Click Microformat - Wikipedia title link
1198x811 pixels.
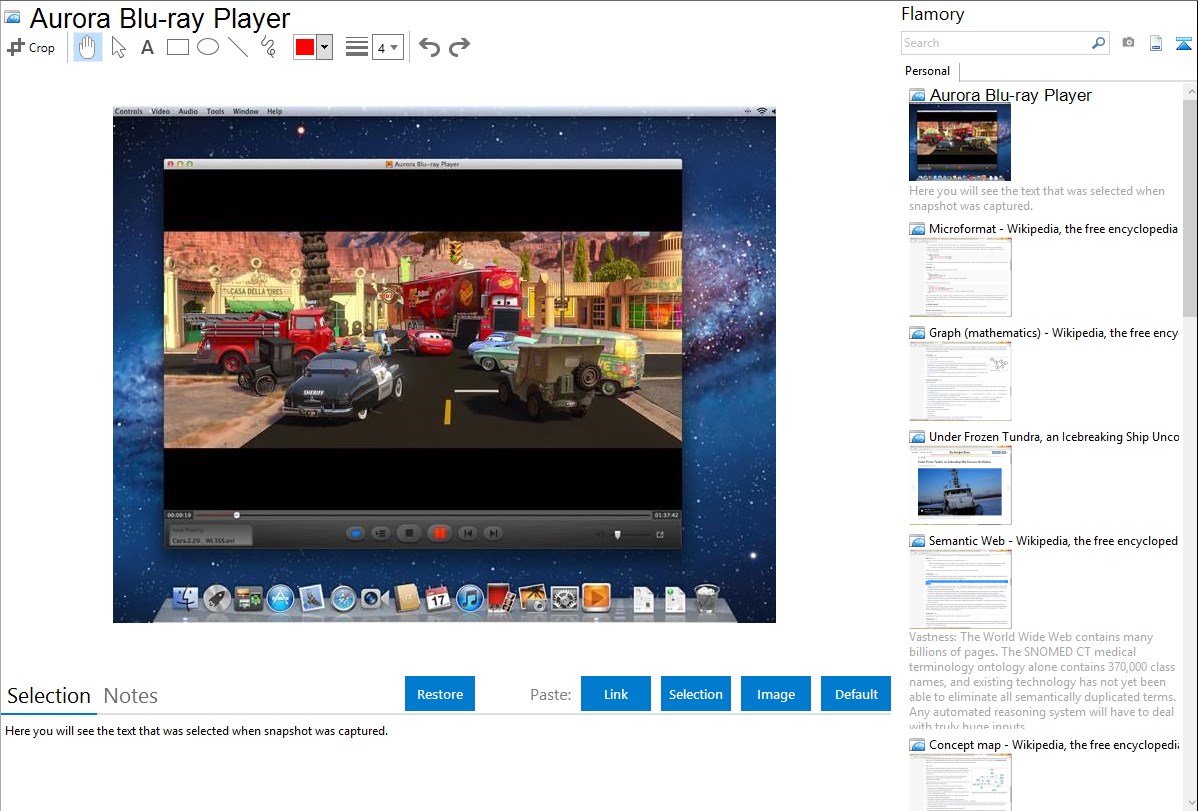pos(1053,229)
